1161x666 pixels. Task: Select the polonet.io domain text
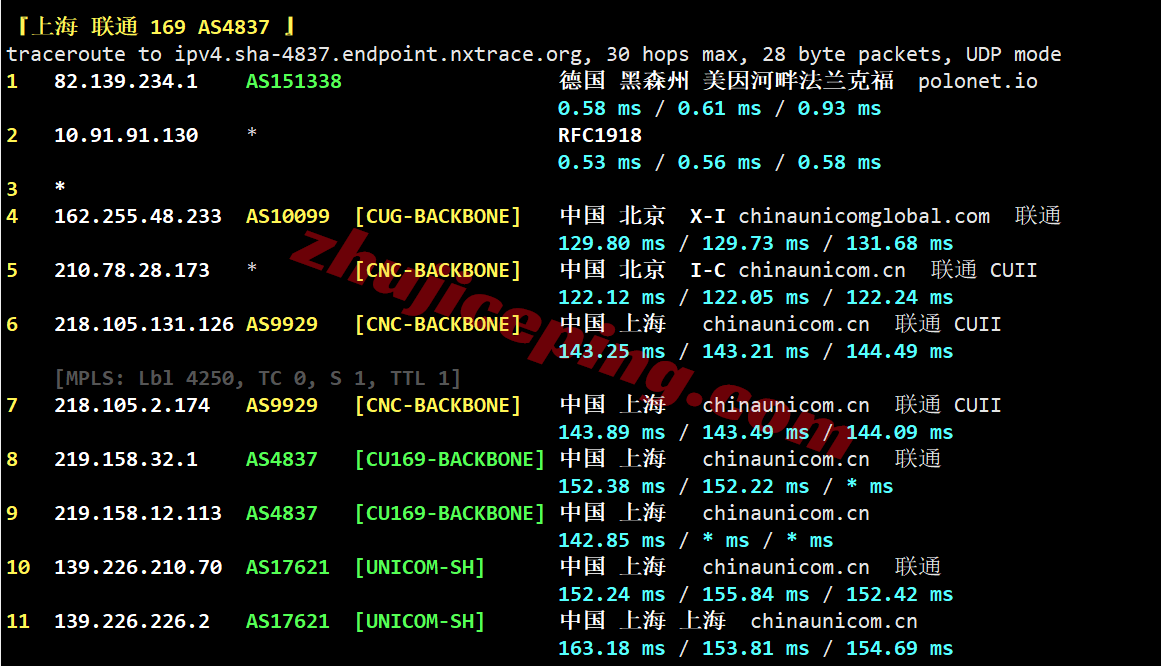click(x=977, y=81)
